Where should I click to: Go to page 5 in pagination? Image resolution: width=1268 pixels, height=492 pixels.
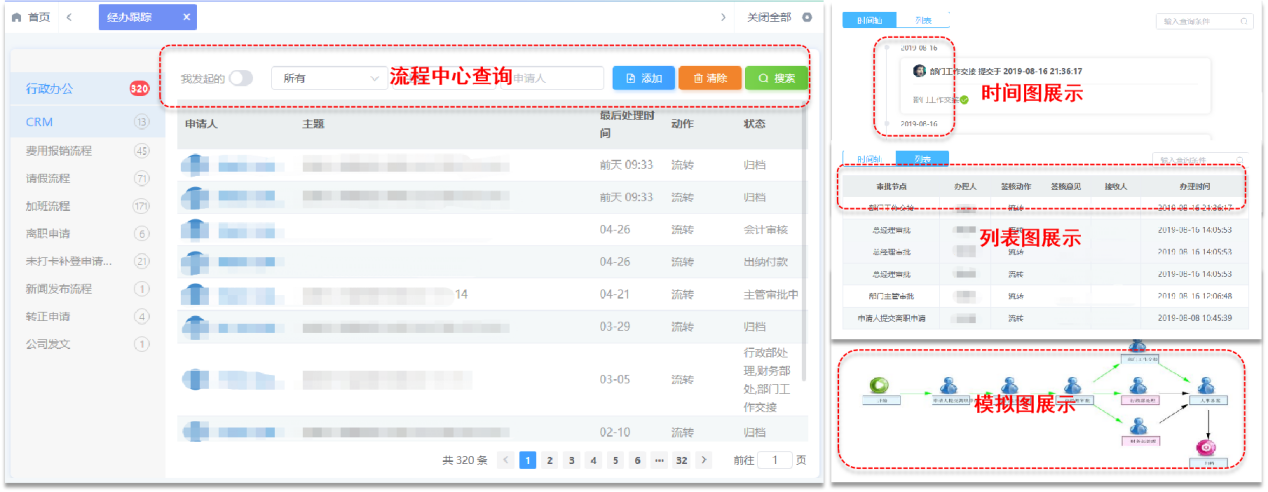pyautogui.click(x=615, y=460)
